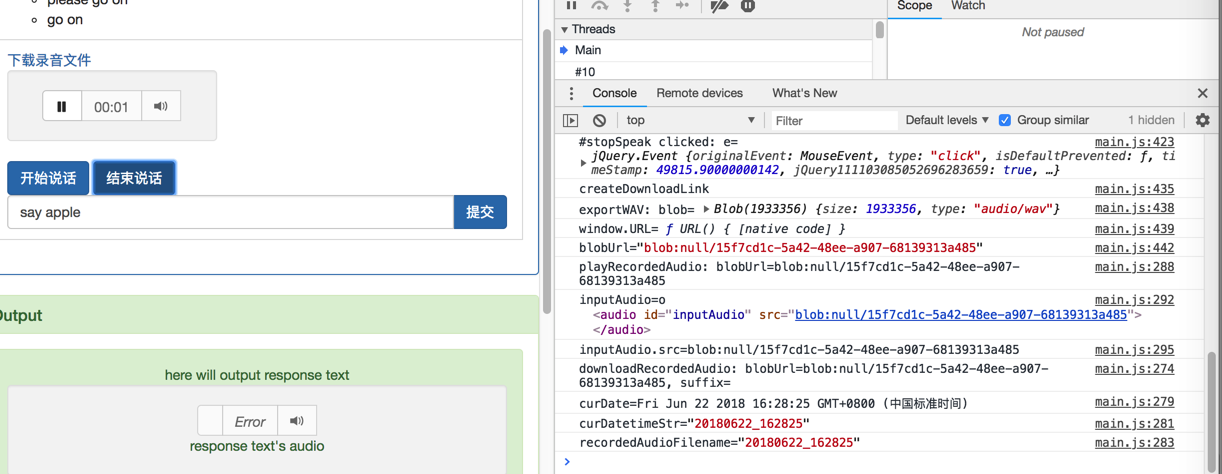Image resolution: width=1222 pixels, height=474 pixels.
Task: Click the Step over debugger icon
Action: pyautogui.click(x=599, y=5)
